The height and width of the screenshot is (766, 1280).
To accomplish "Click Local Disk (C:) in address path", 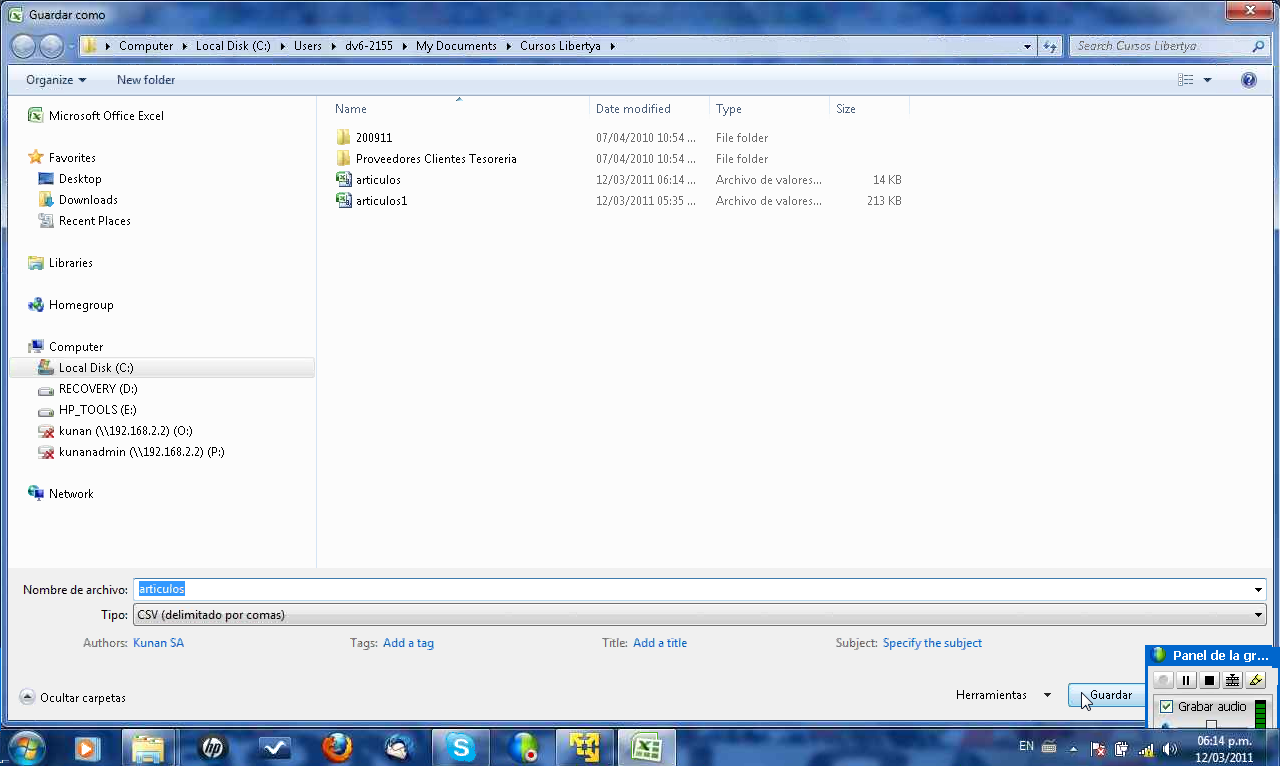I will tap(233, 46).
